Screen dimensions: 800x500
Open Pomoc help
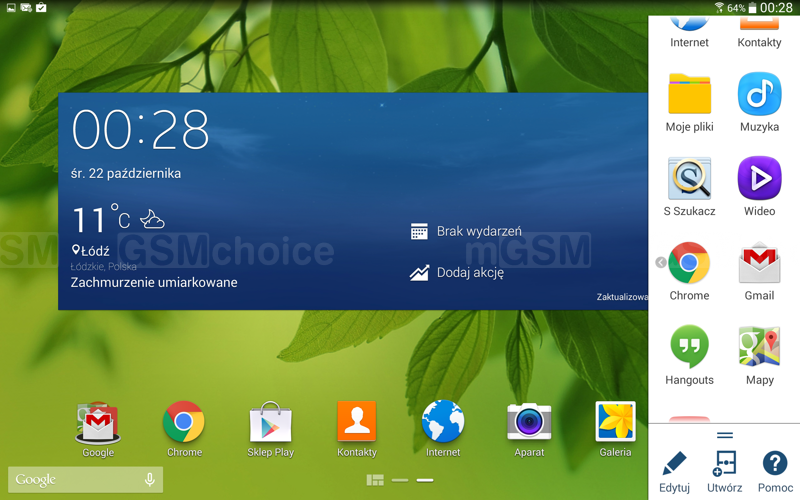coord(775,470)
